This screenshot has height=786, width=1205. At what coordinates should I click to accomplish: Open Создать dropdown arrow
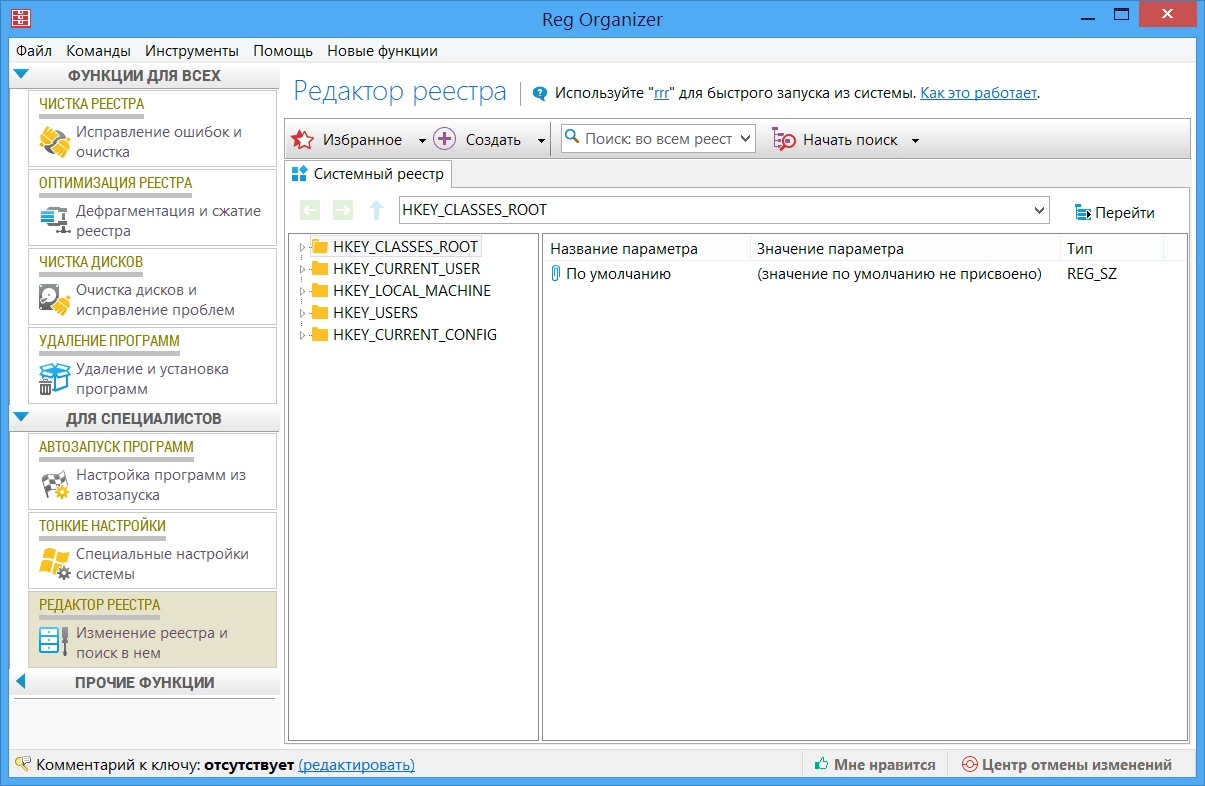(x=541, y=141)
